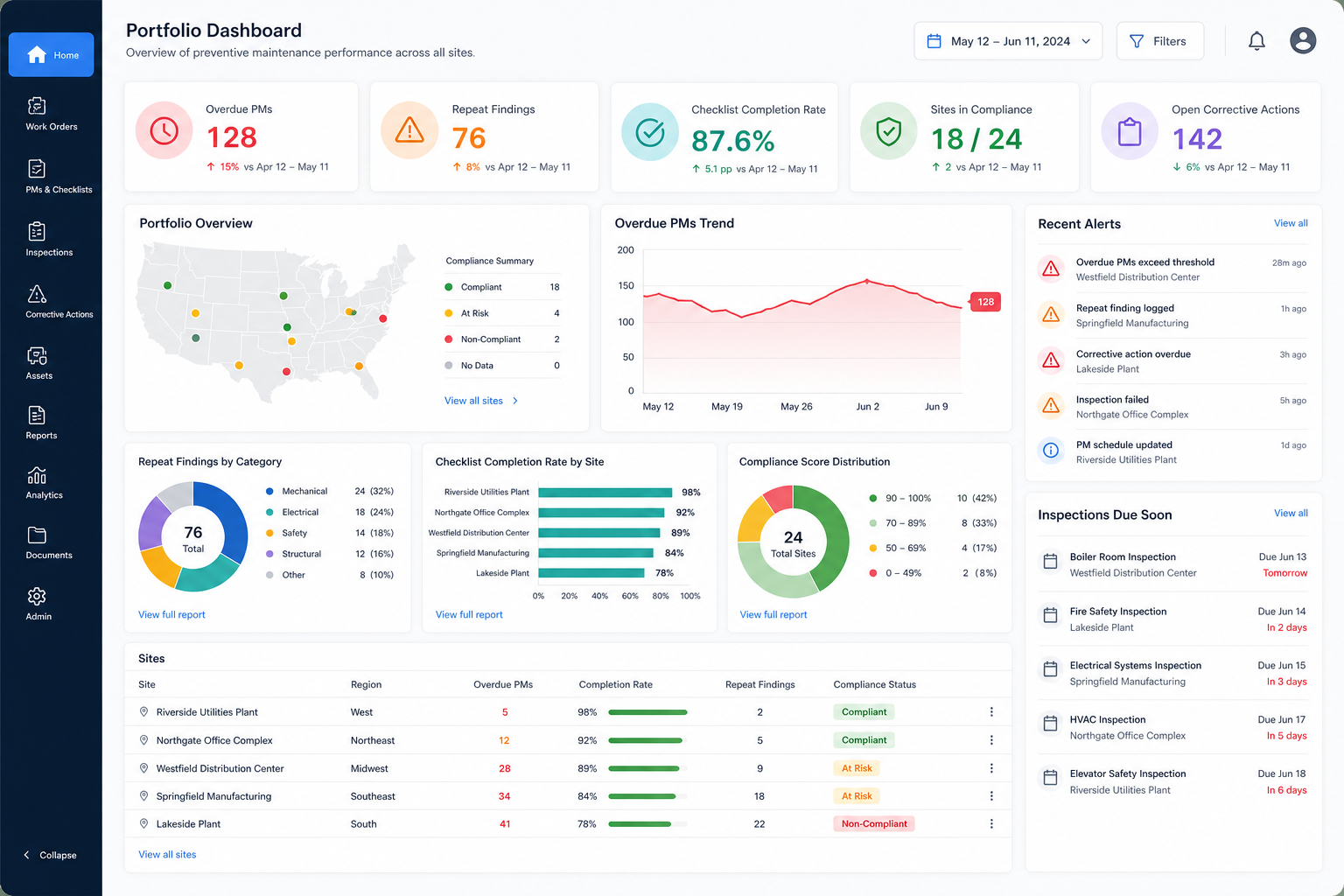This screenshot has height=896, width=1344.
Task: Click the At Risk row in Compliance Summary
Action: point(502,313)
